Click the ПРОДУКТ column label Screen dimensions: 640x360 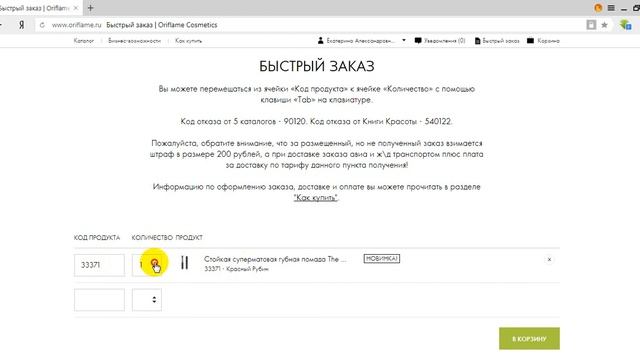coord(189,238)
